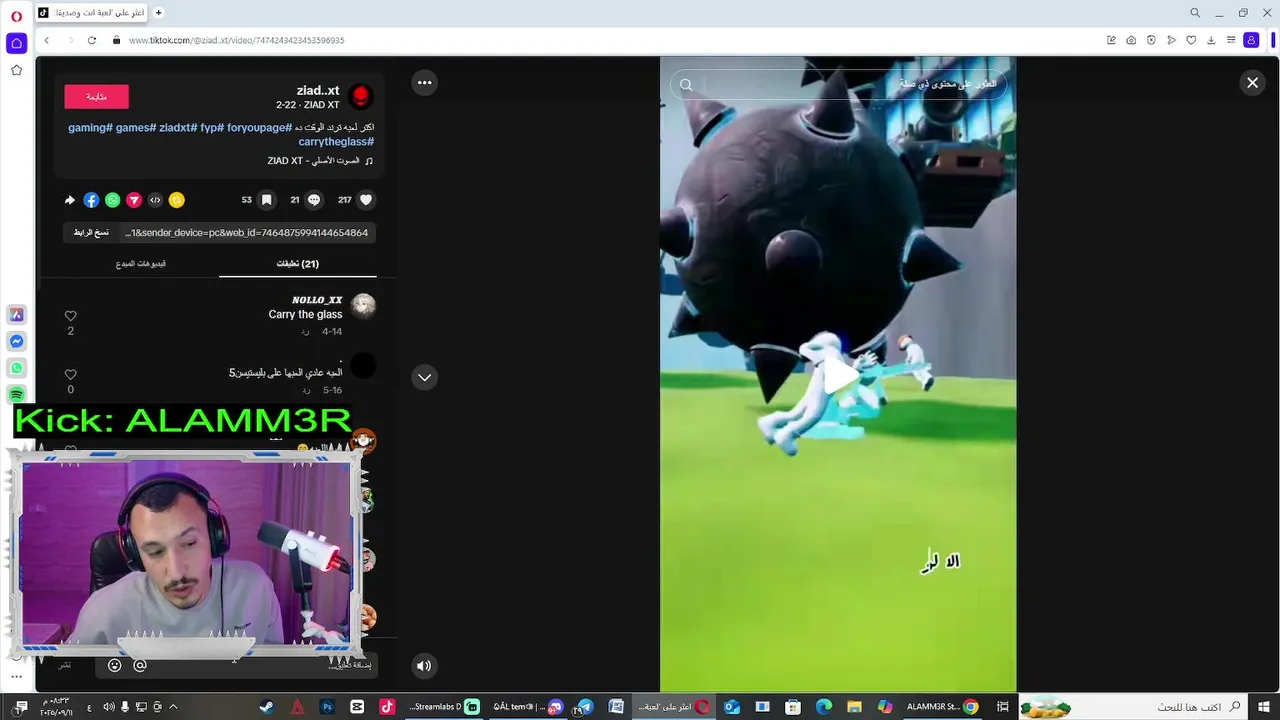The width and height of the screenshot is (1280, 720).
Task: Click the Opera heart bookmark icon
Action: pos(1191,40)
